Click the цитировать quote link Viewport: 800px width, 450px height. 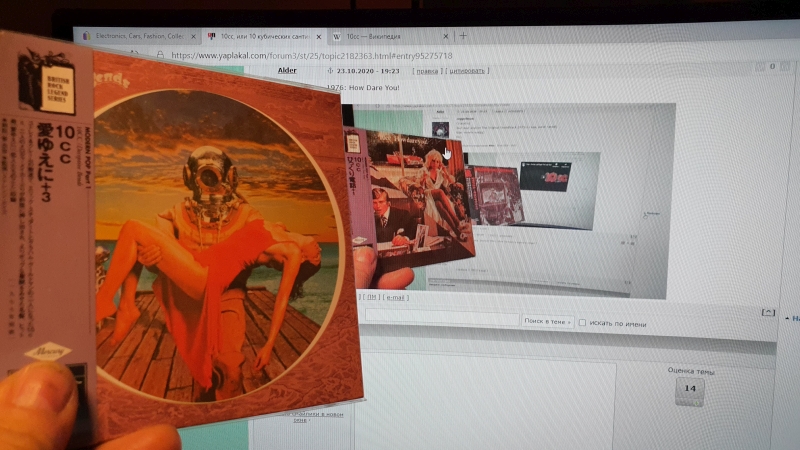pyautogui.click(x=467, y=71)
